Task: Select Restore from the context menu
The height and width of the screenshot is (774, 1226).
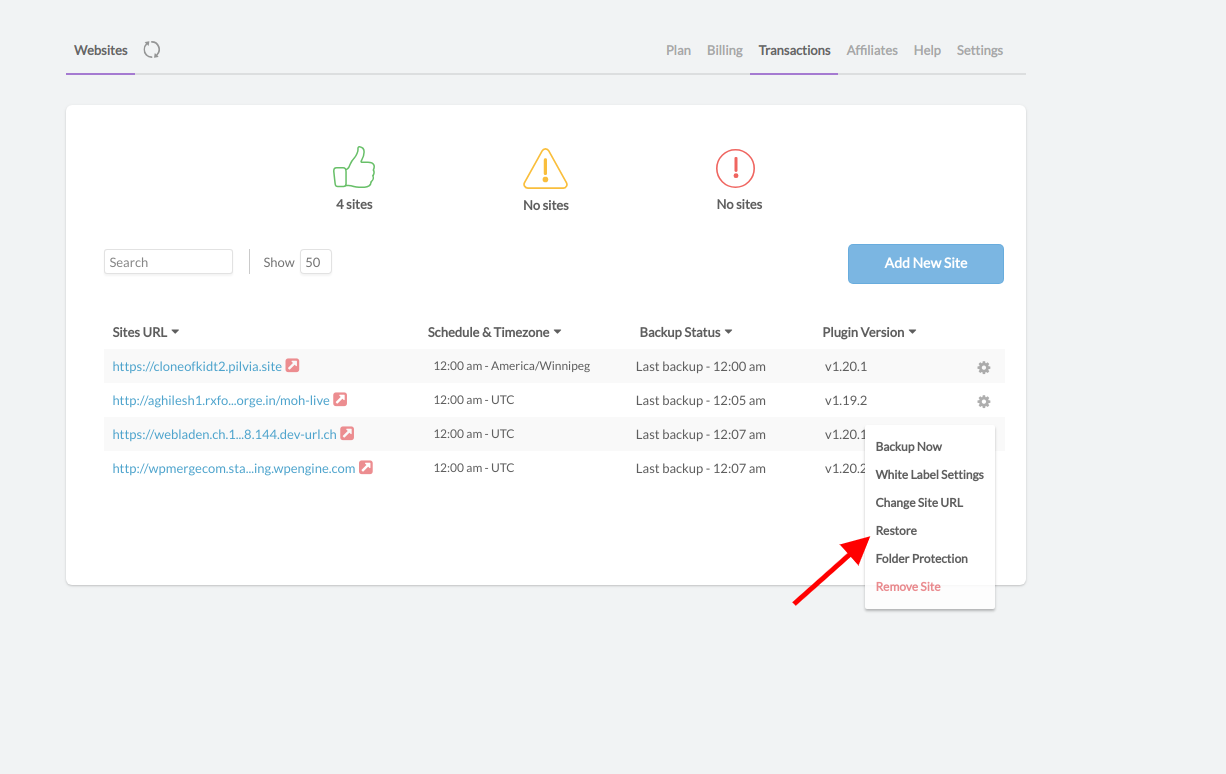Action: tap(896, 530)
